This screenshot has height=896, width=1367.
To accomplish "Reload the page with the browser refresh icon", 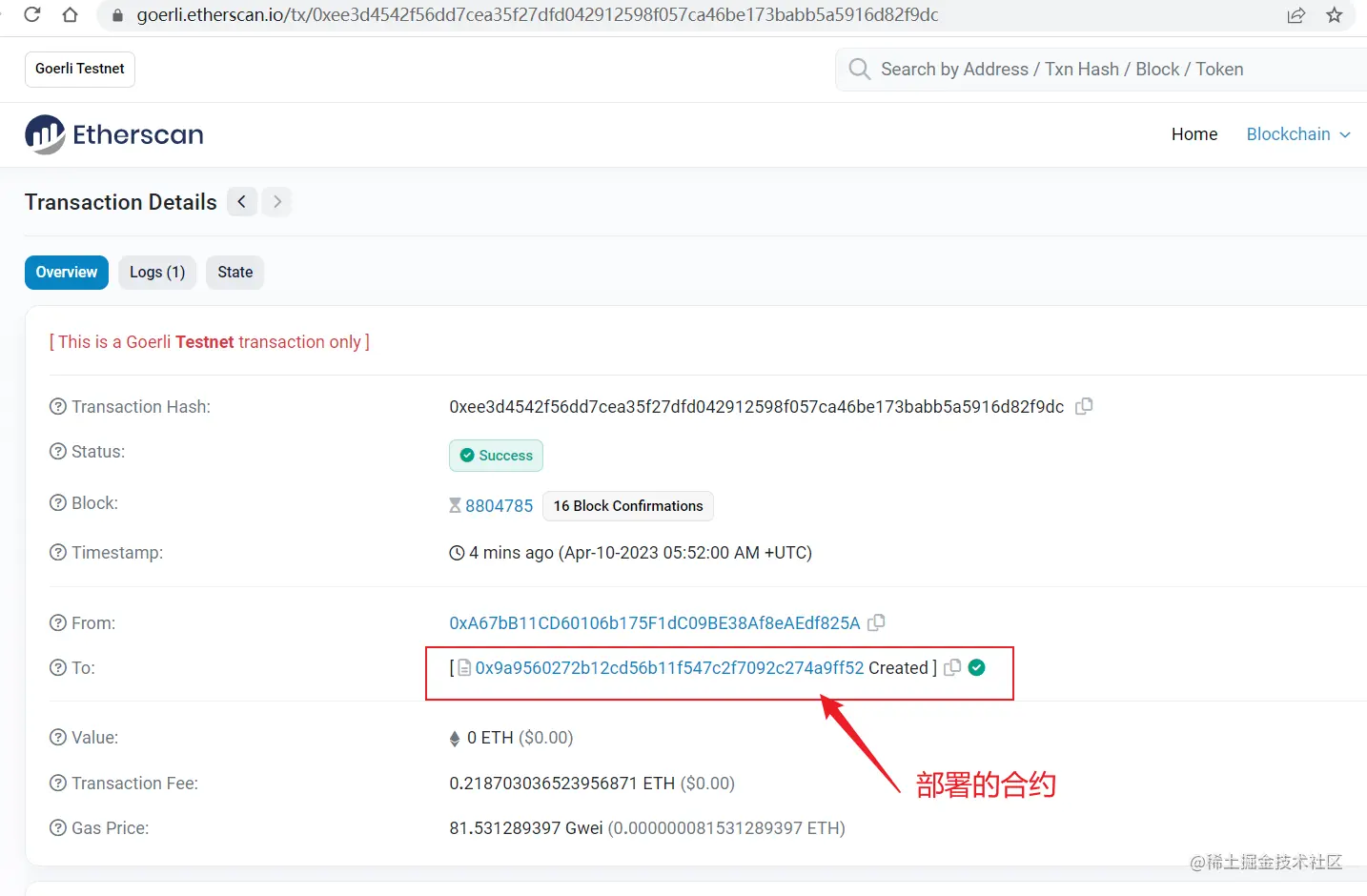I will click(31, 14).
